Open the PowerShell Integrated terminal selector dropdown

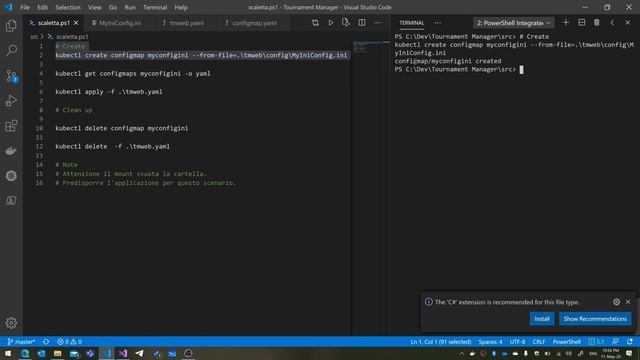coord(514,23)
